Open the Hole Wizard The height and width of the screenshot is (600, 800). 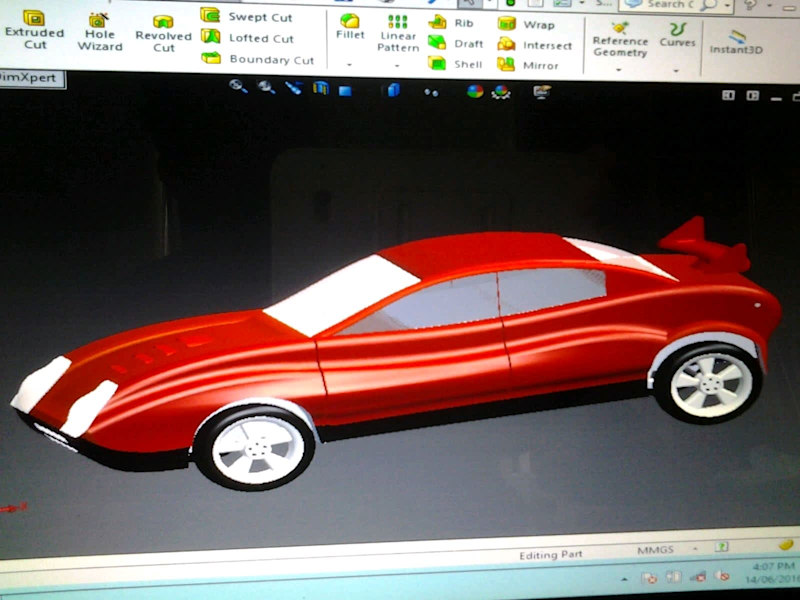[x=98, y=30]
